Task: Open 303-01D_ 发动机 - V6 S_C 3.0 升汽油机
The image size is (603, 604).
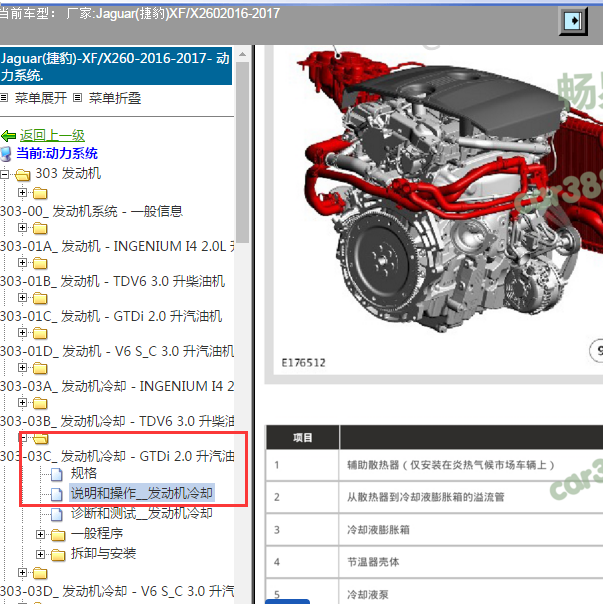Action: click(x=117, y=351)
